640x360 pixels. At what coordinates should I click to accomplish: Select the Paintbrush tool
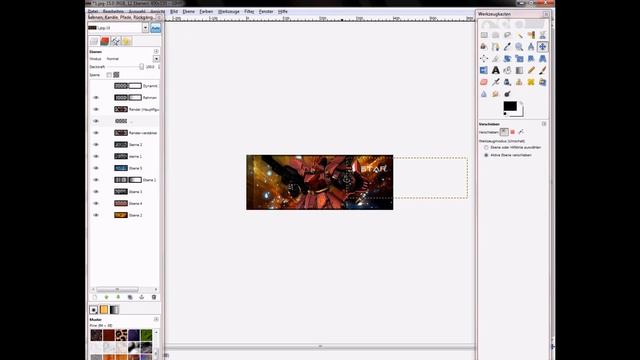(542, 71)
